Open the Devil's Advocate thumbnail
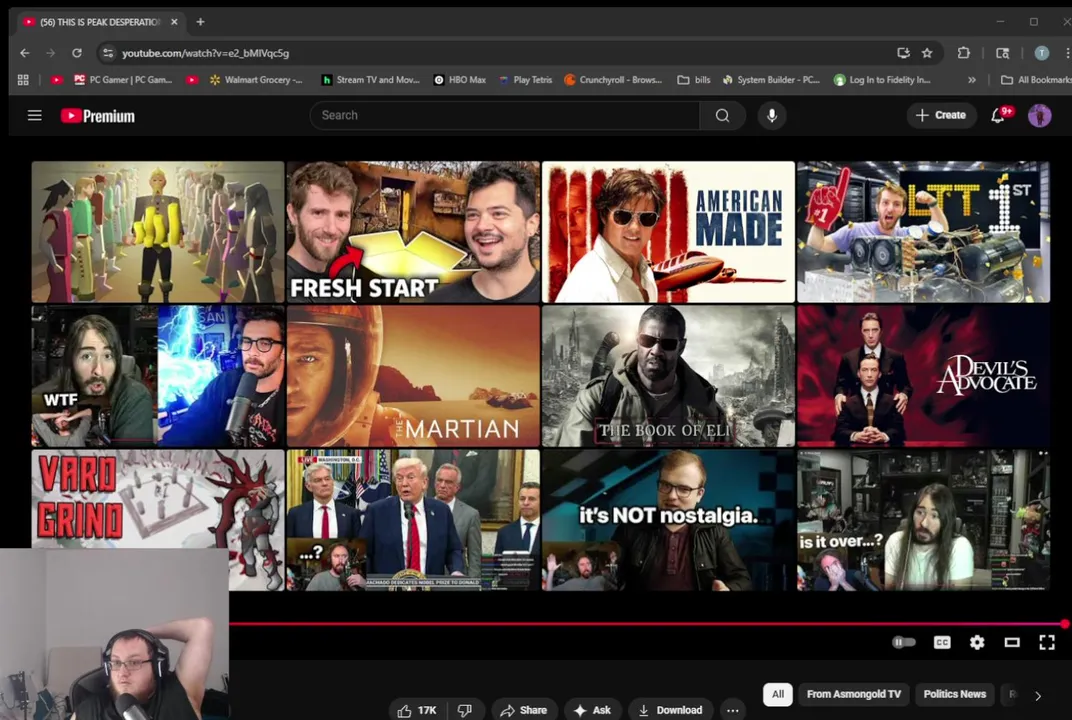Viewport: 1072px width, 720px height. point(923,376)
